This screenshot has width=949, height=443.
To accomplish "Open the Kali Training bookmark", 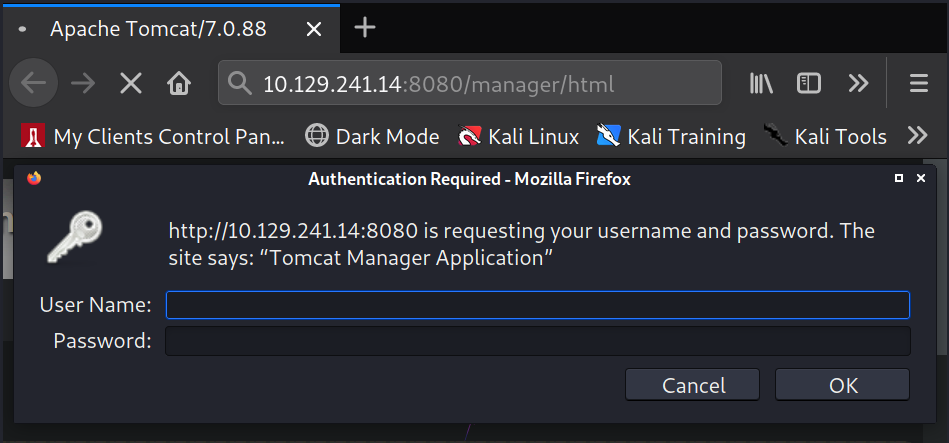I will point(671,136).
